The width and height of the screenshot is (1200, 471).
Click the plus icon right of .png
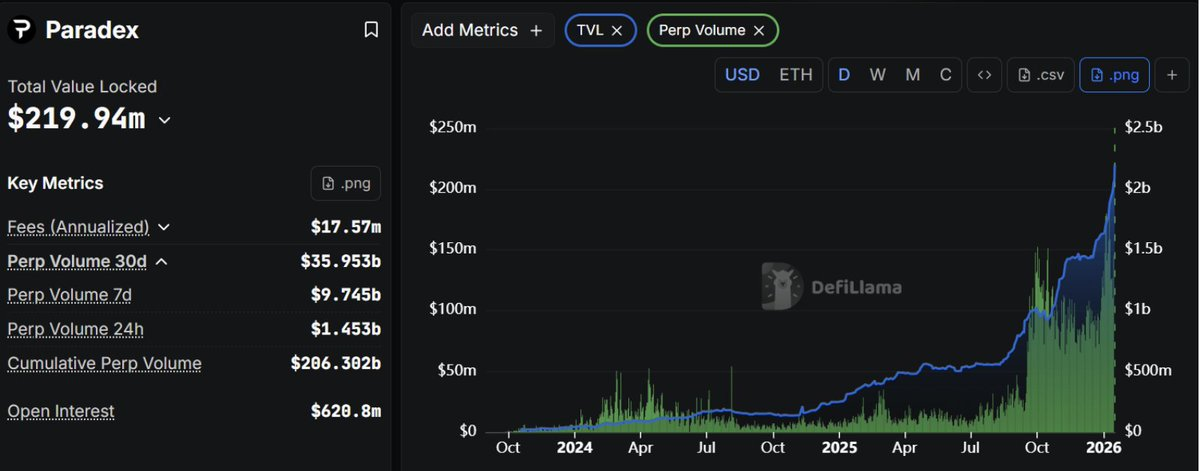1171,75
